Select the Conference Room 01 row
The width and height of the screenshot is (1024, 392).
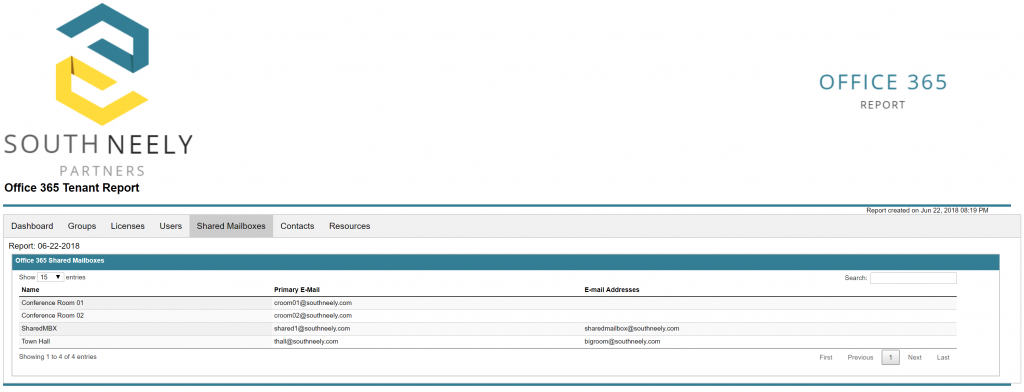click(x=488, y=303)
